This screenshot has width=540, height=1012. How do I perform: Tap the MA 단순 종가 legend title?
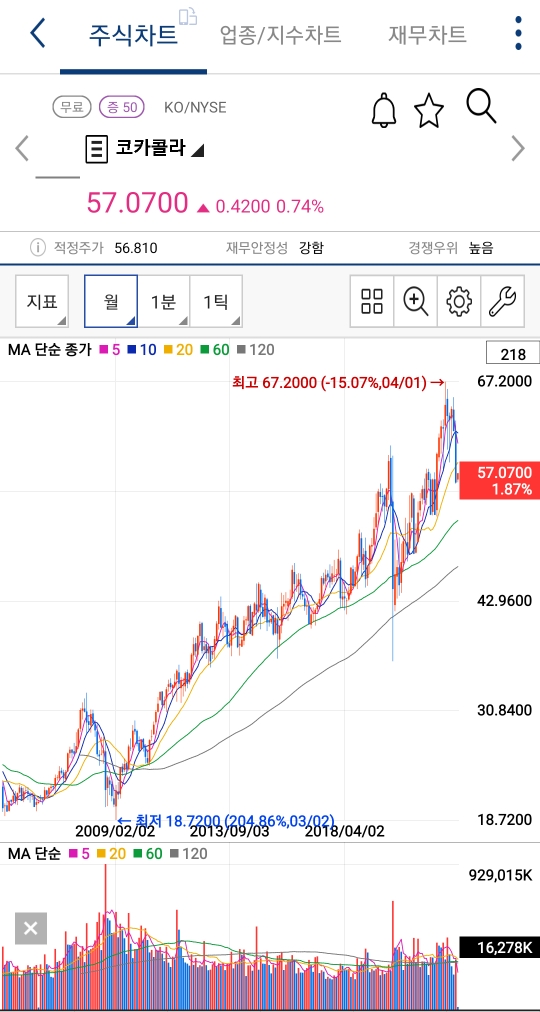click(50, 350)
